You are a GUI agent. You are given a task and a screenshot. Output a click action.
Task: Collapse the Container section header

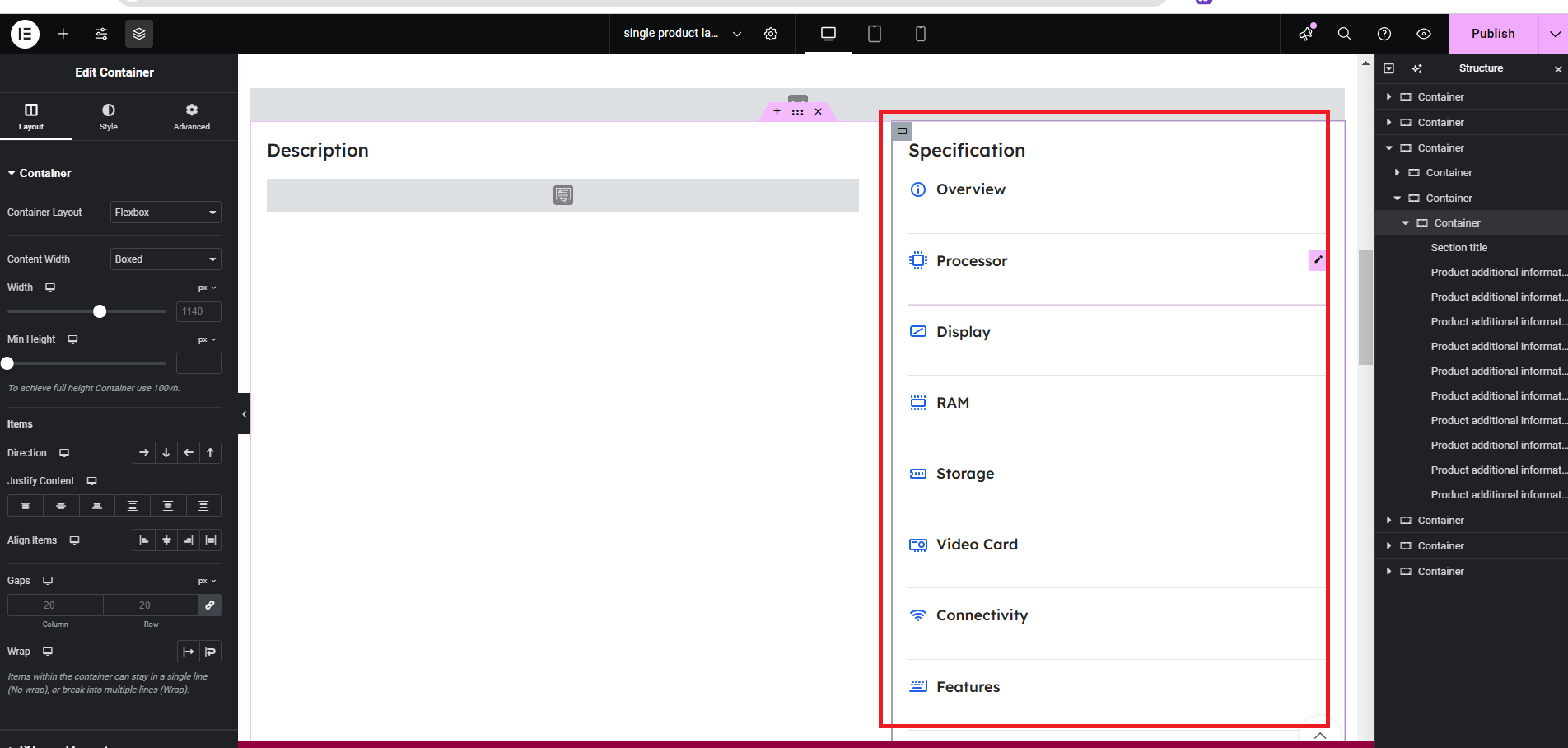pyautogui.click(x=40, y=173)
